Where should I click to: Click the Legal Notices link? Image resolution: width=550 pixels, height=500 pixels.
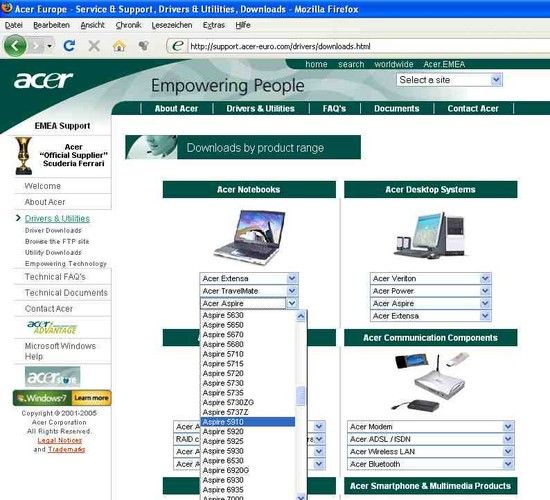point(59,440)
